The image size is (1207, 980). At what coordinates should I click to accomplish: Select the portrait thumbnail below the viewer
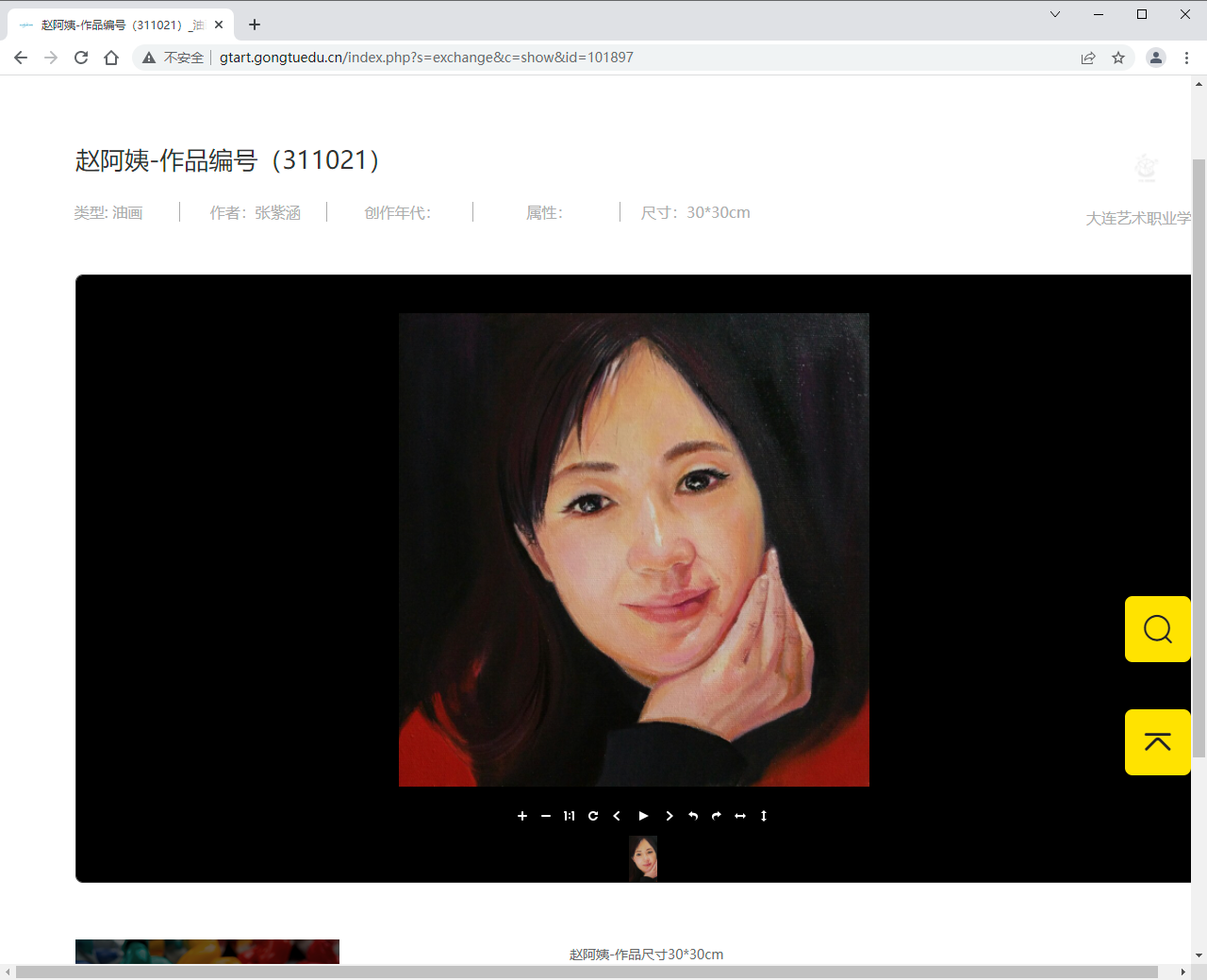click(x=643, y=857)
